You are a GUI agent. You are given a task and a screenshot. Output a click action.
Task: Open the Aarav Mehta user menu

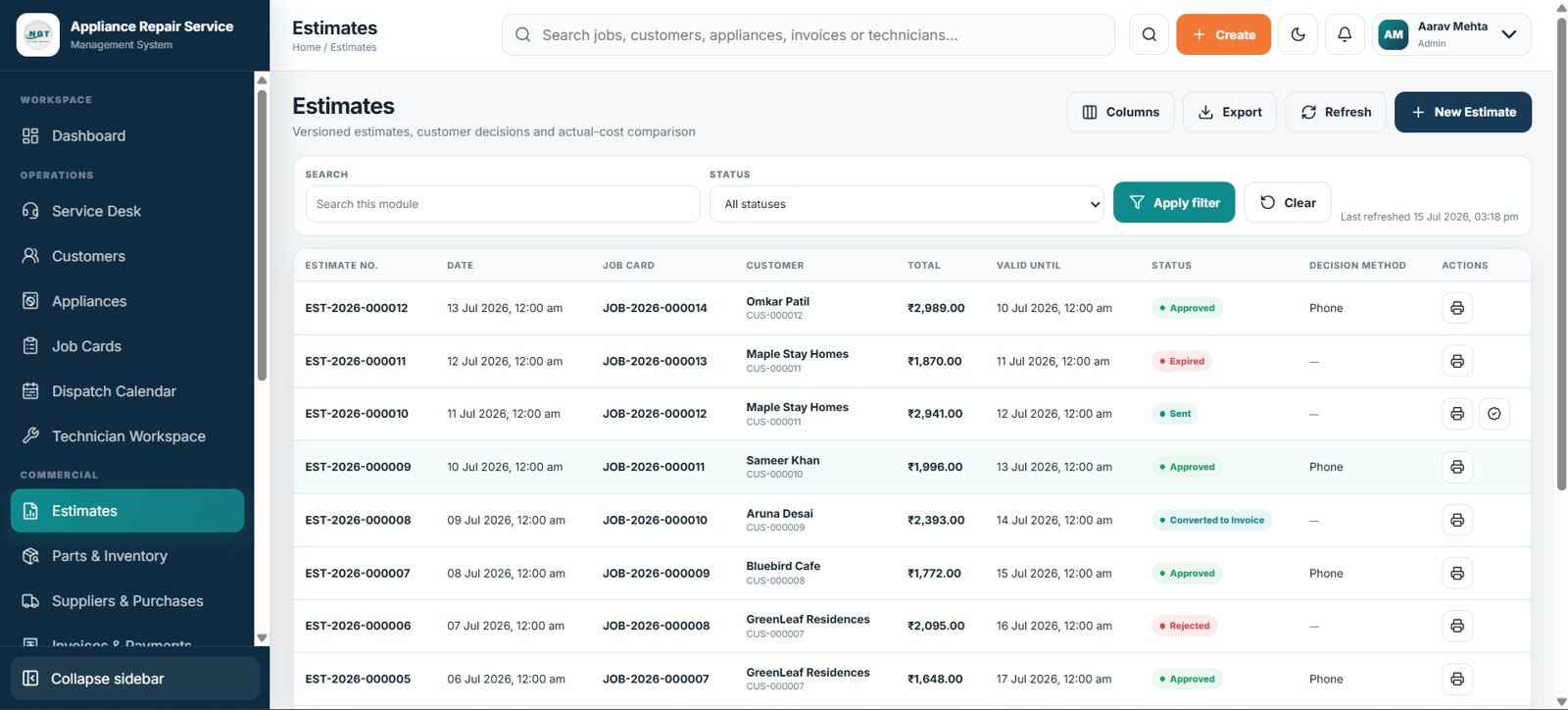pyautogui.click(x=1451, y=34)
